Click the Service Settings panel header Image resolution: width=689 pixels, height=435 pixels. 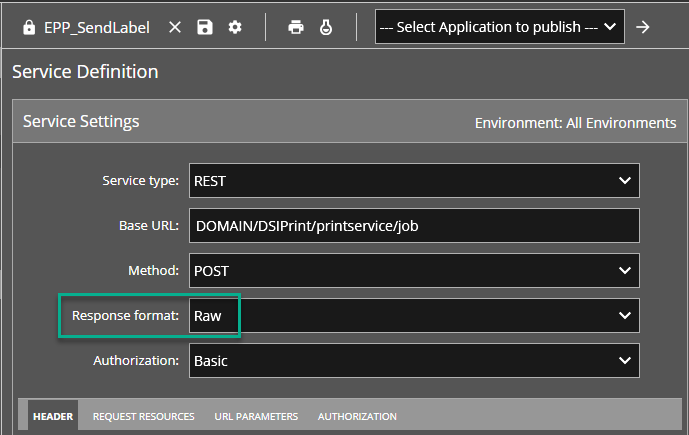(81, 122)
